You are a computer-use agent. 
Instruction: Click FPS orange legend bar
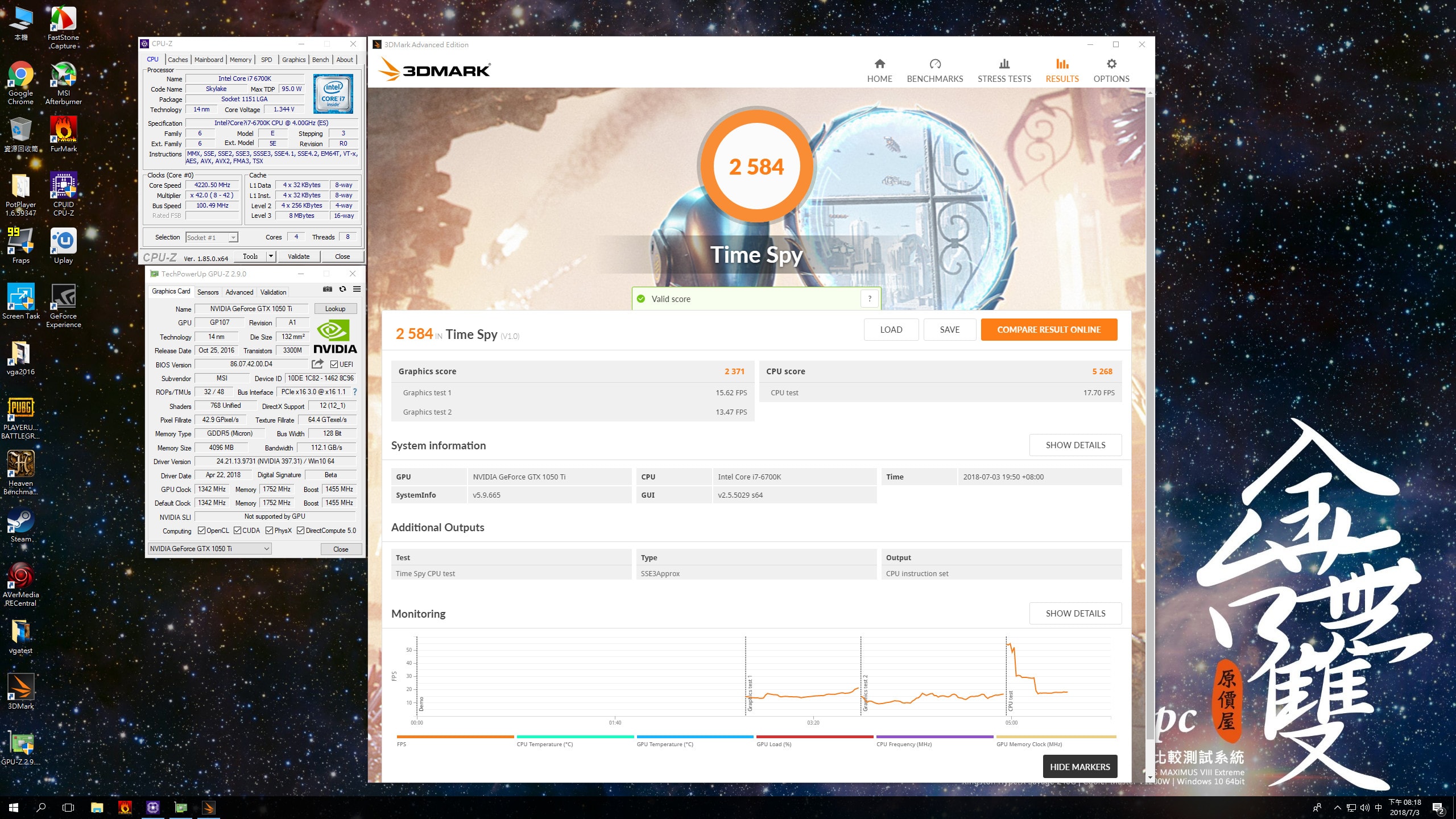click(x=455, y=737)
